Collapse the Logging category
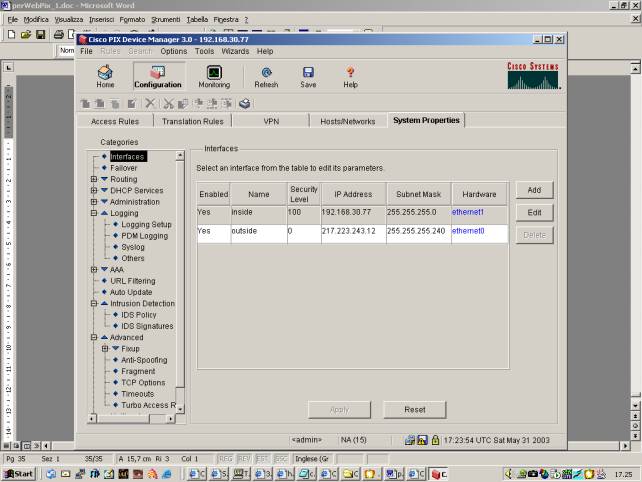The width and height of the screenshot is (642, 482). tap(94, 213)
